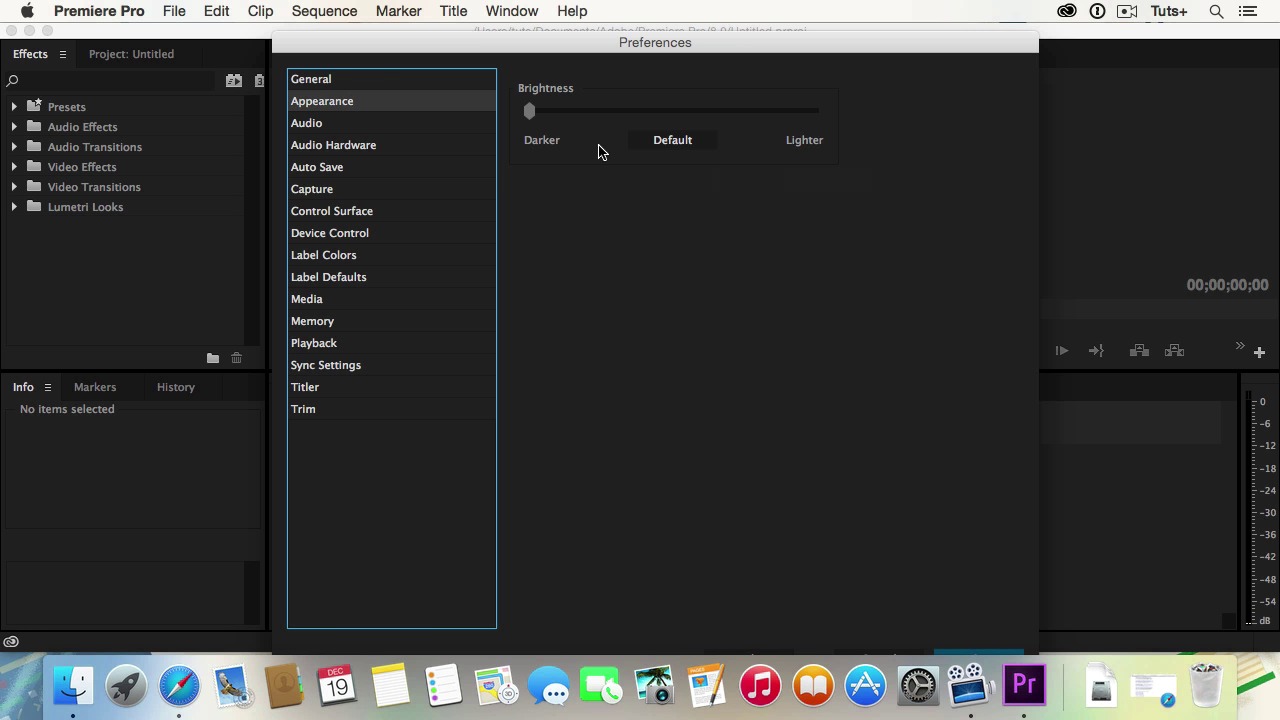Open the Messages app in the Dock
Screen dimensions: 1280x720
click(549, 686)
